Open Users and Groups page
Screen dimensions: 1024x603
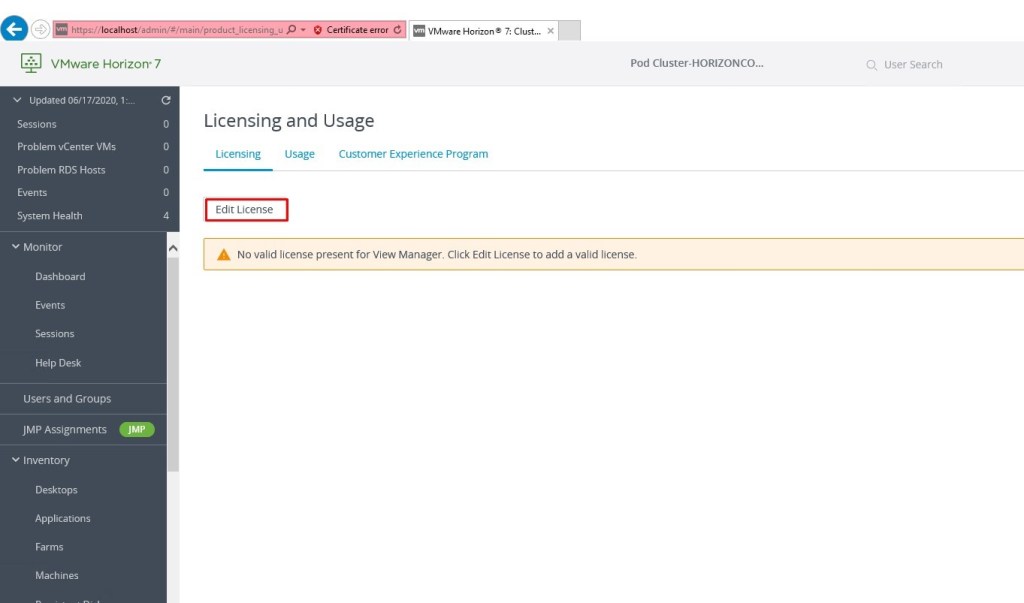click(67, 398)
